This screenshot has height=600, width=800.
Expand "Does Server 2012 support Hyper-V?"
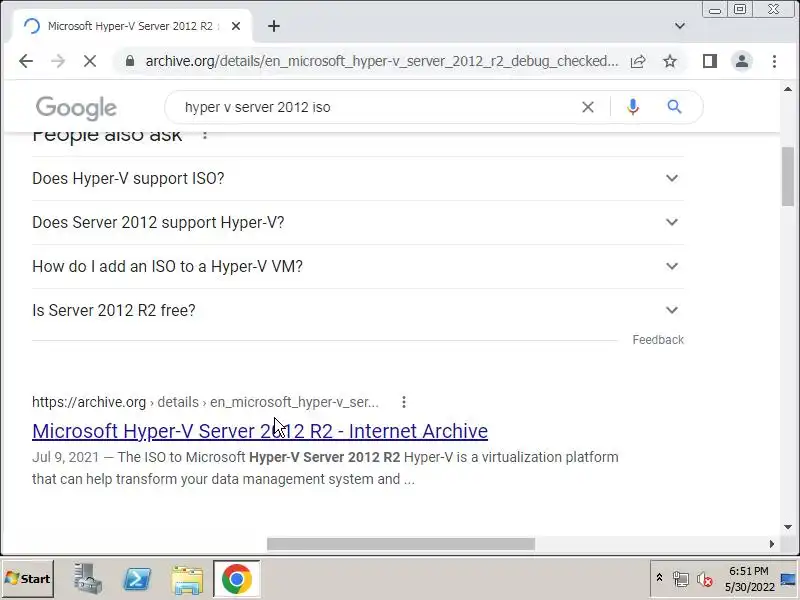tap(358, 222)
